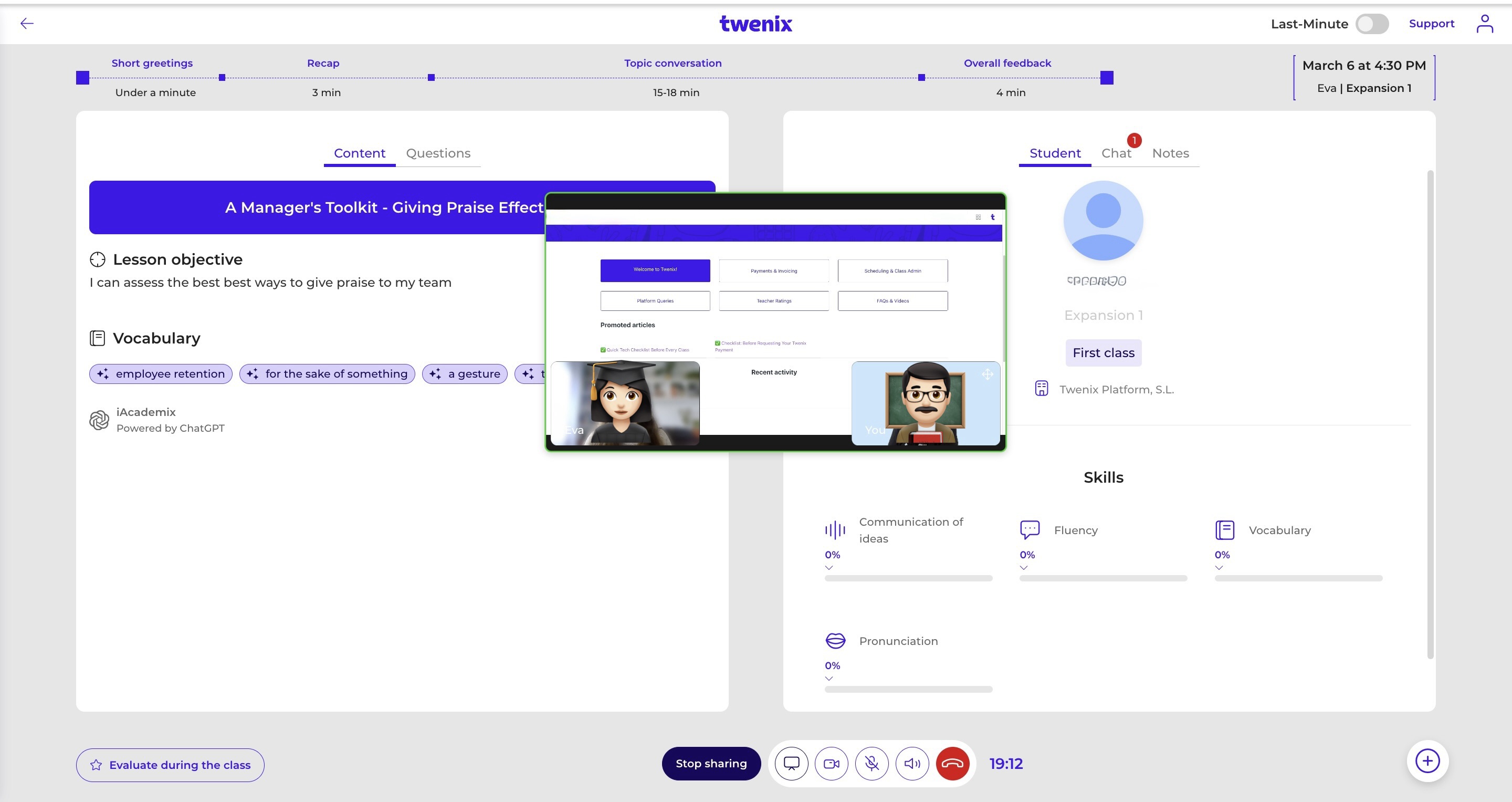The height and width of the screenshot is (802, 1512).
Task: Select the 'a gesture' vocabulary chip
Action: pos(464,374)
